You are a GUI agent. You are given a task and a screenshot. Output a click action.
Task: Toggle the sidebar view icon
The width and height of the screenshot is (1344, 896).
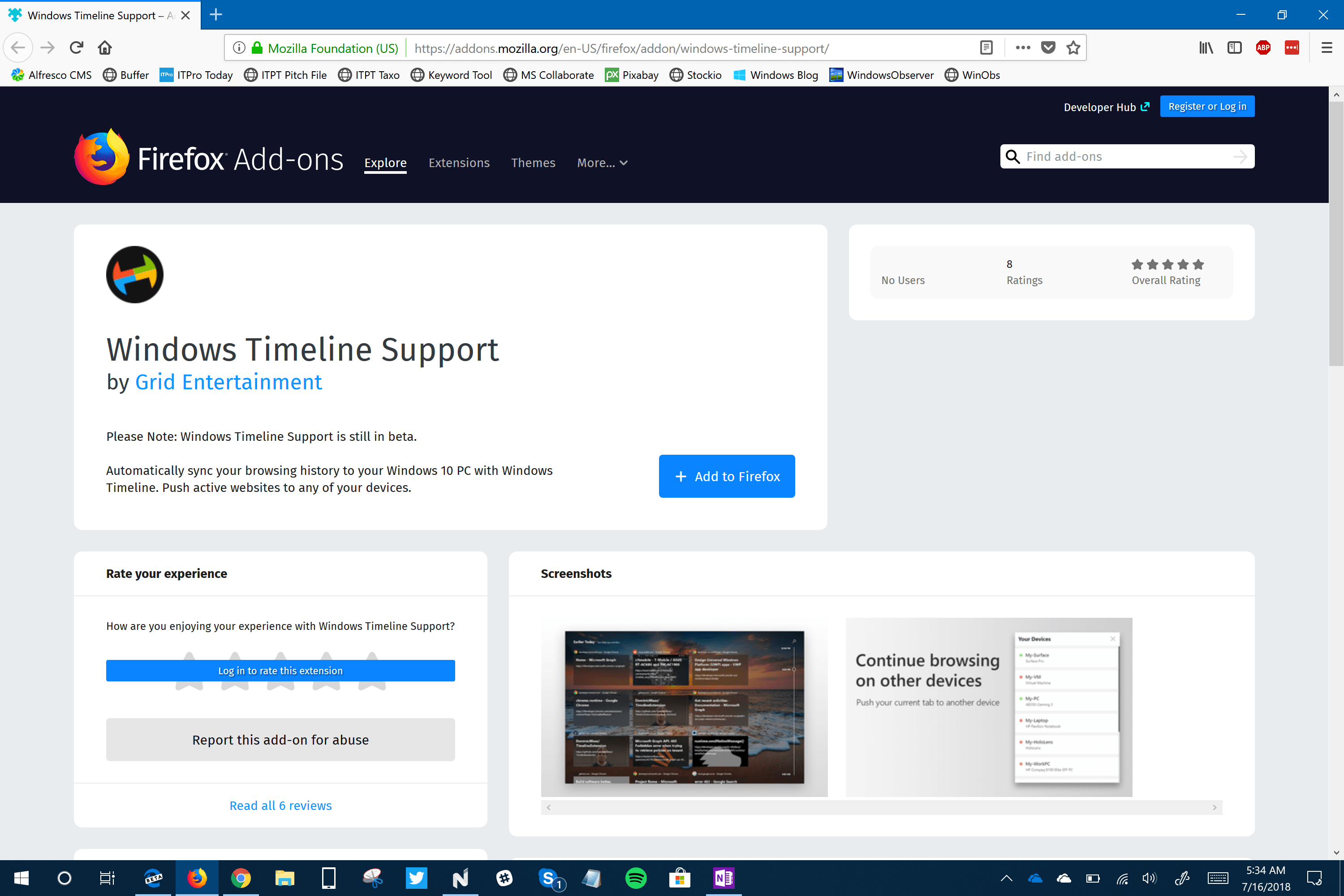coord(1234,48)
